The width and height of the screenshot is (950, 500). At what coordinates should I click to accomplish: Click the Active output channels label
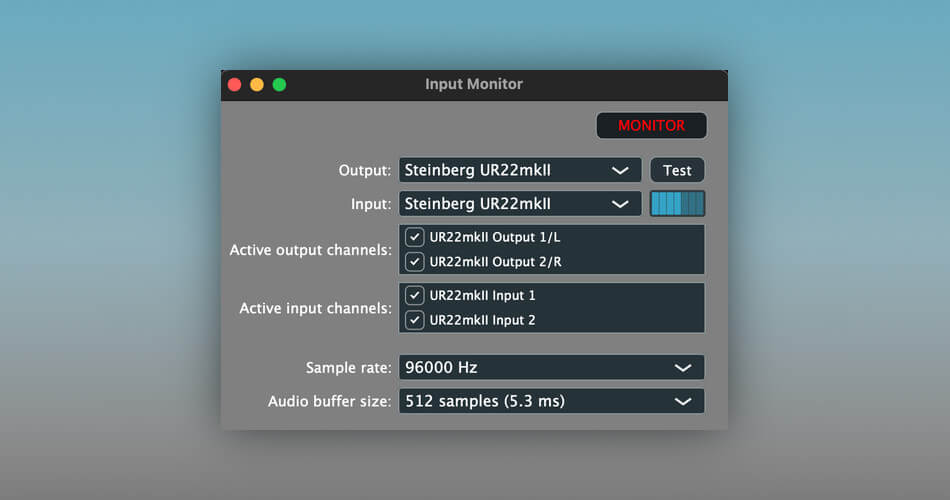tap(310, 250)
